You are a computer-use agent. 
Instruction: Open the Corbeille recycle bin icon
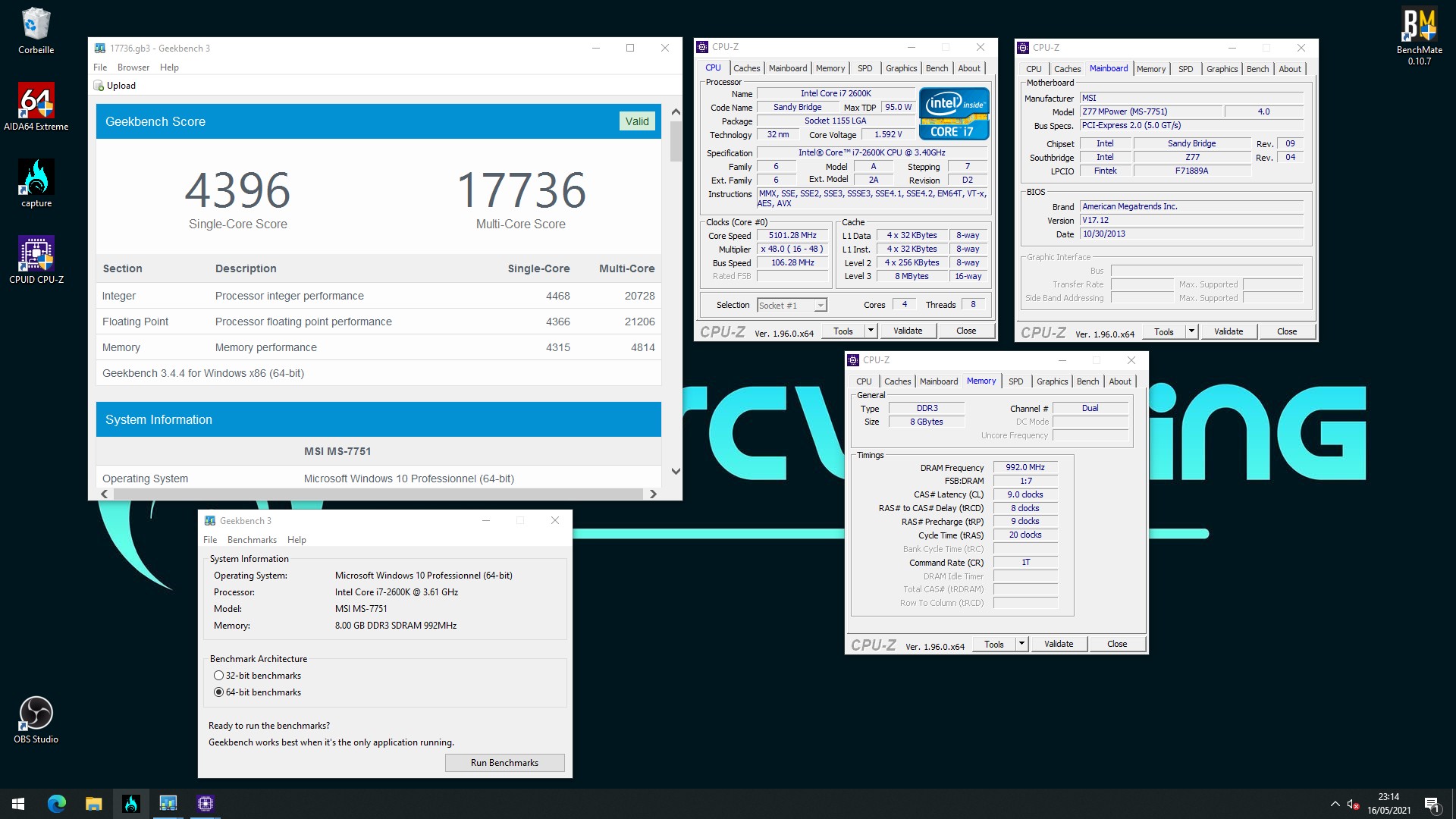coord(36,30)
